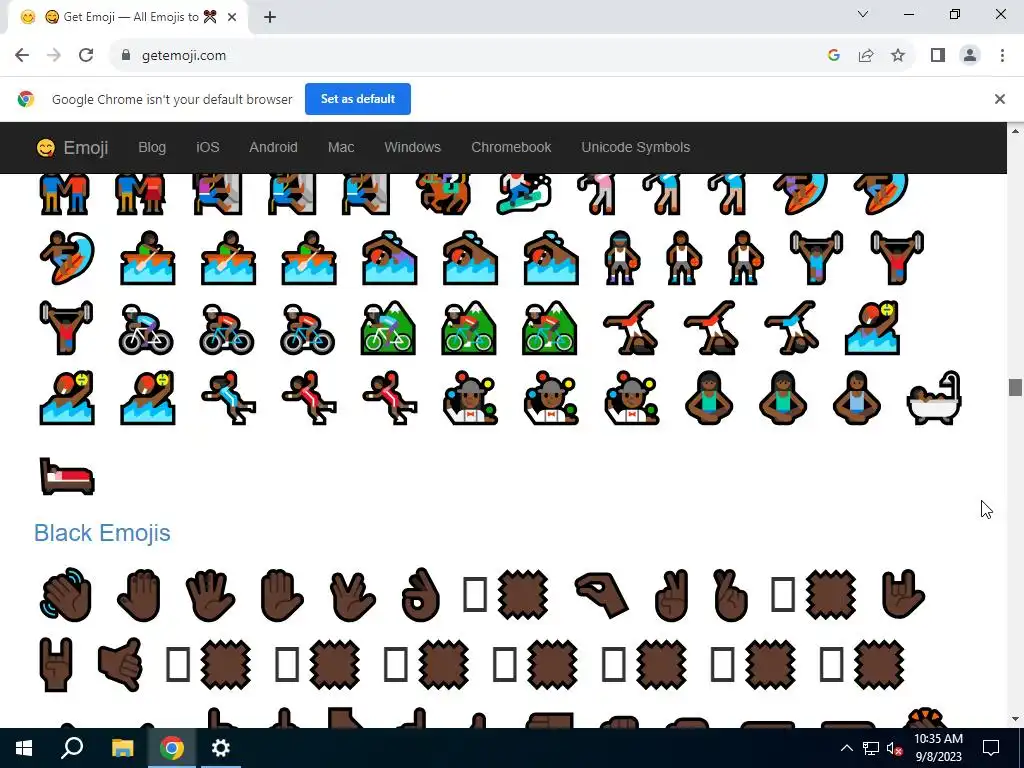This screenshot has width=1024, height=768.
Task: Open the Emoji home logo link
Action: pos(72,148)
